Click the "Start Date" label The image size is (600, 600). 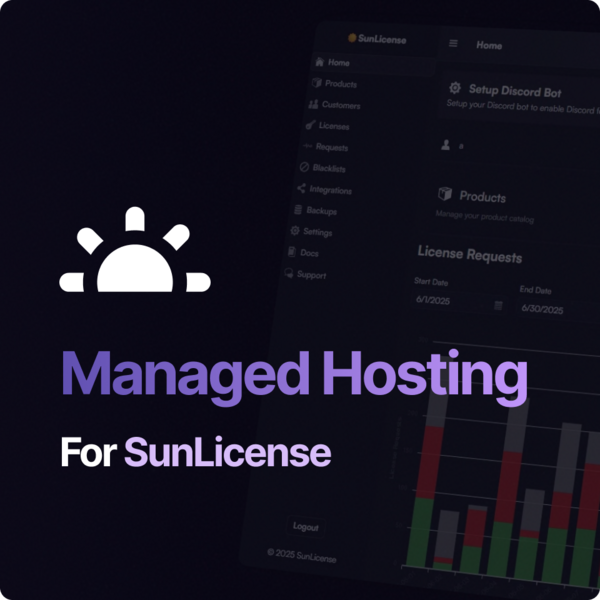431,282
